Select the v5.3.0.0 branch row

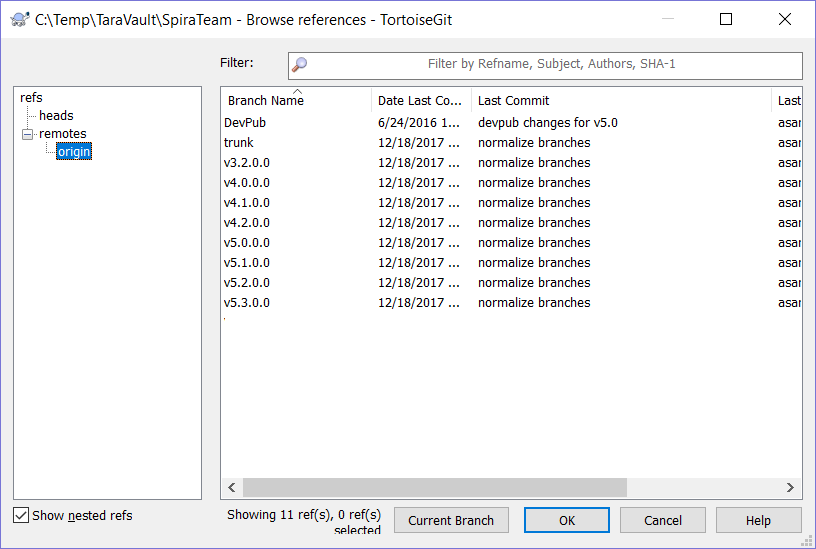(x=247, y=303)
